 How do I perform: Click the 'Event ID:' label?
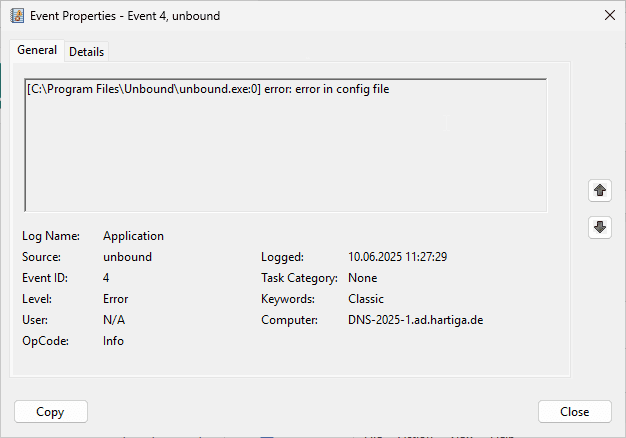[45, 278]
